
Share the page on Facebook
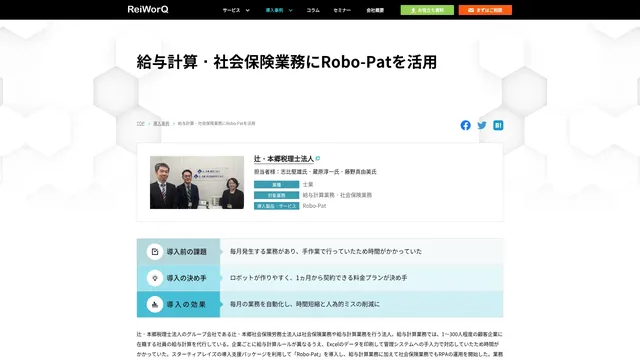tap(466, 125)
